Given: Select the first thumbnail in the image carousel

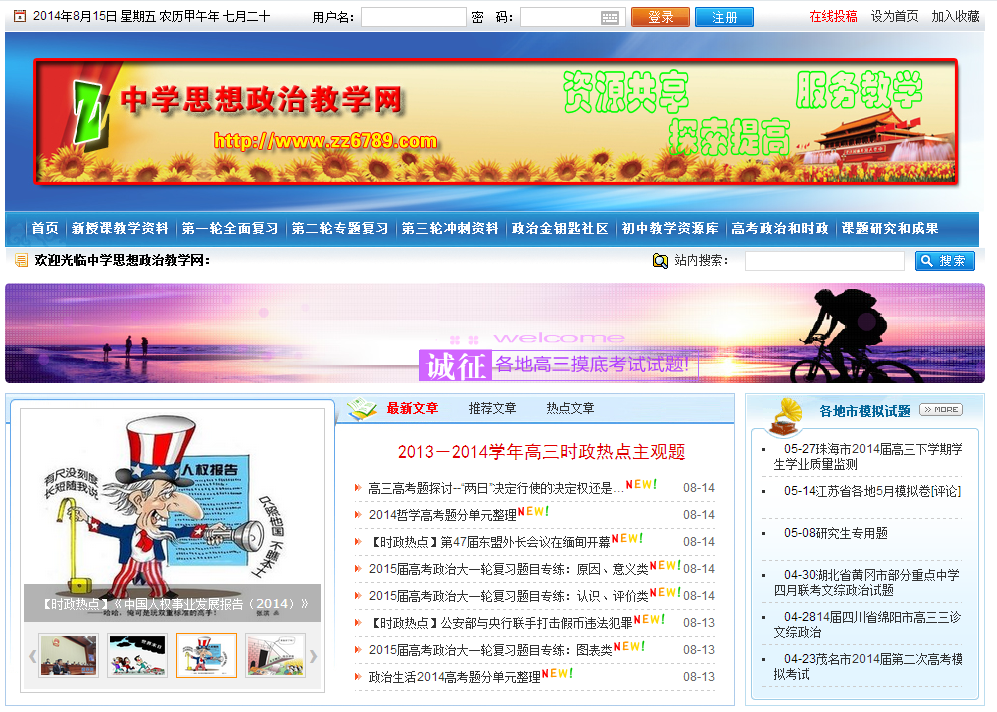Looking at the screenshot, I should (69, 656).
